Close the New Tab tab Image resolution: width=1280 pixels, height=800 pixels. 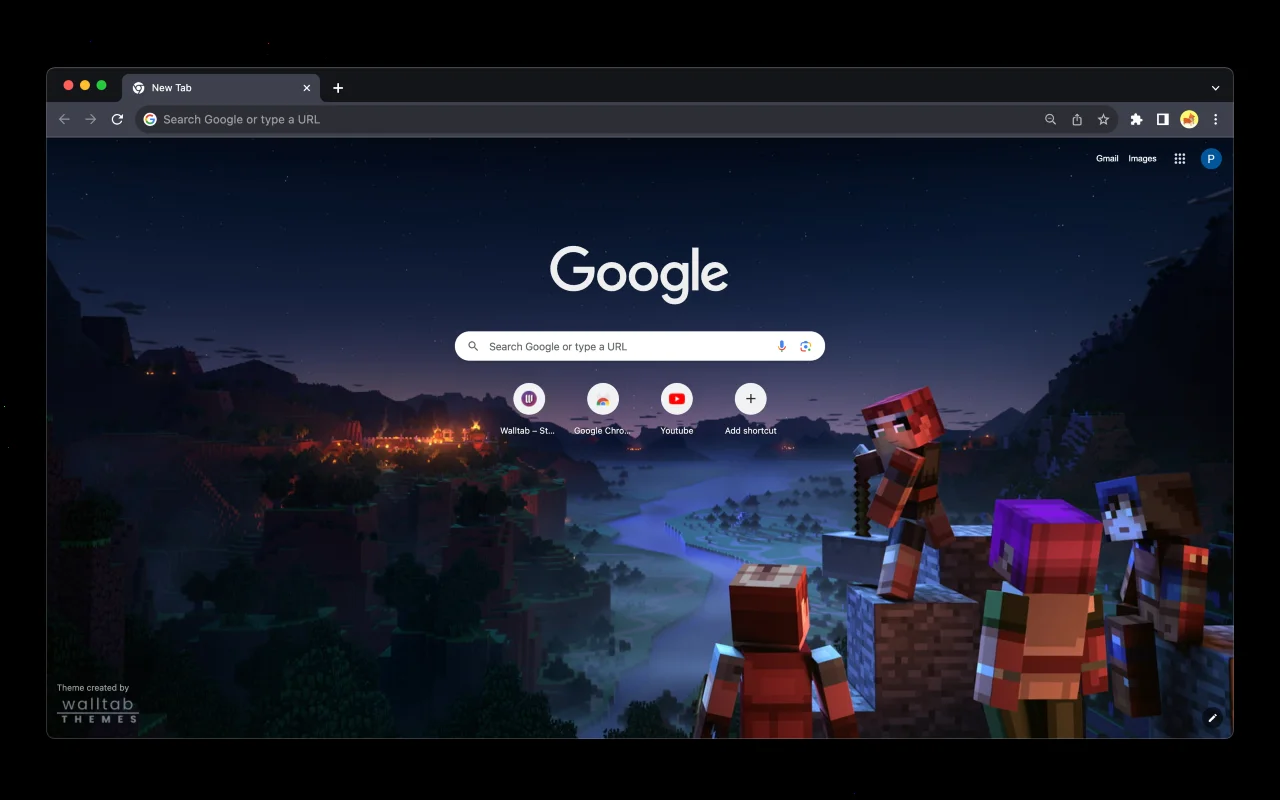click(x=307, y=88)
